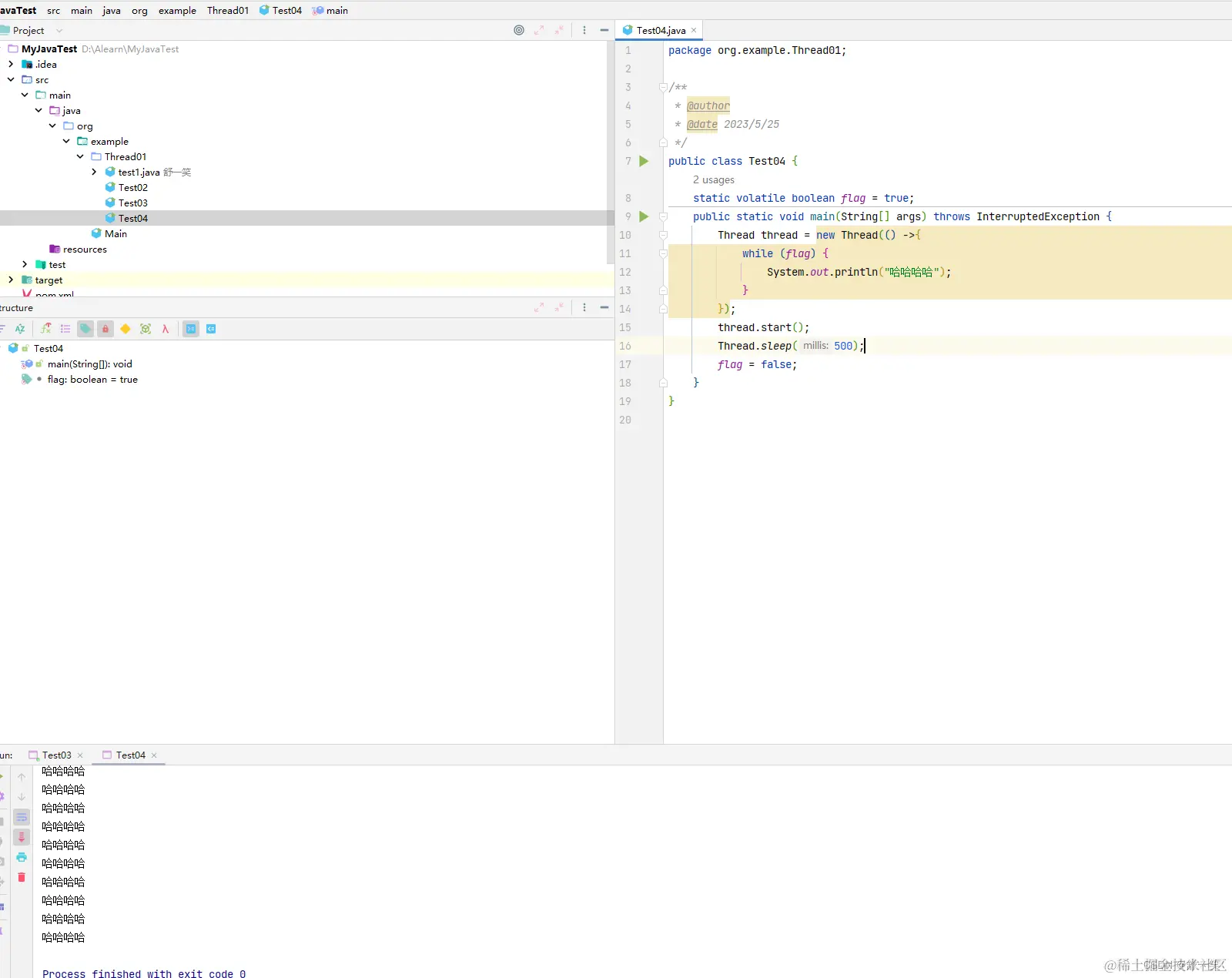Click Navigate from Source icon in Structure toolbar
The image size is (1232, 978).
tap(211, 329)
